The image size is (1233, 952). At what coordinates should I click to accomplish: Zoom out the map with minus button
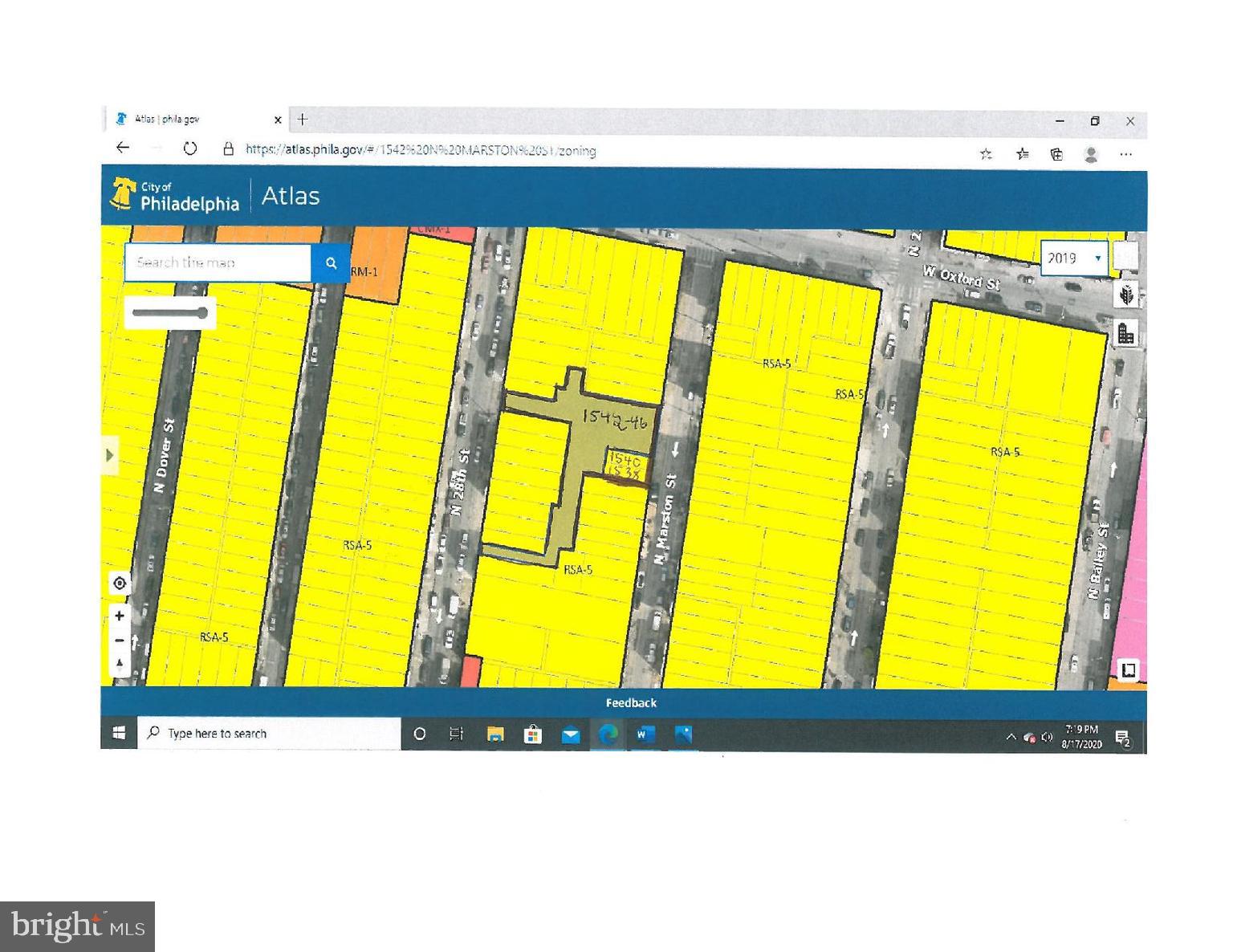pyautogui.click(x=120, y=641)
